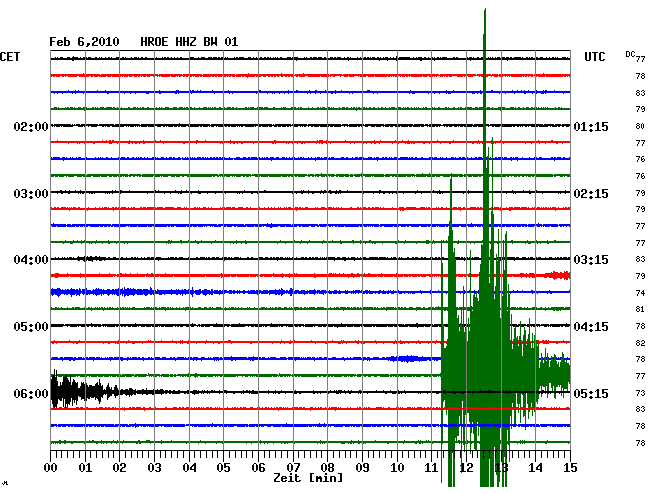This screenshot has height=494, width=650.
Task: Click the DC value "74"
Action: coord(640,293)
